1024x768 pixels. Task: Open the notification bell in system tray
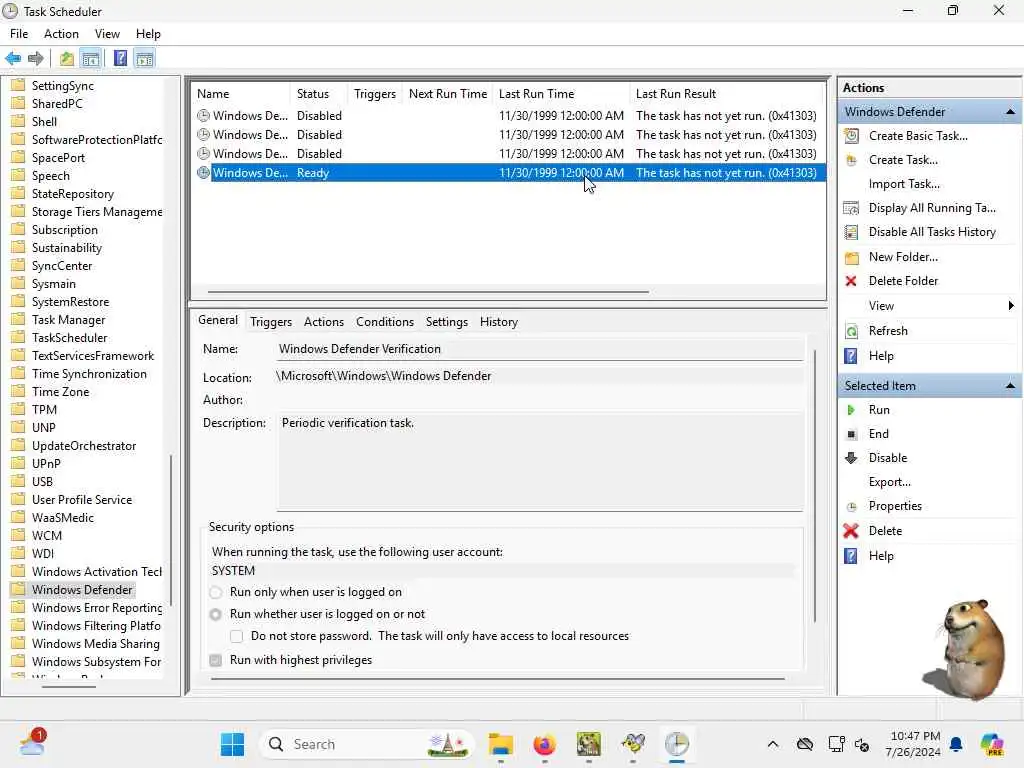pos(956,744)
